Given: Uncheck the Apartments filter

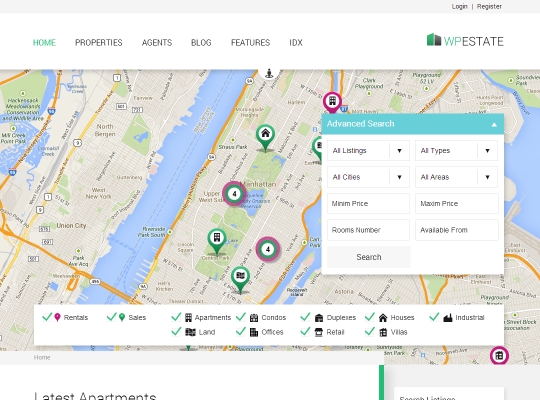Looking at the screenshot, I should point(176,317).
